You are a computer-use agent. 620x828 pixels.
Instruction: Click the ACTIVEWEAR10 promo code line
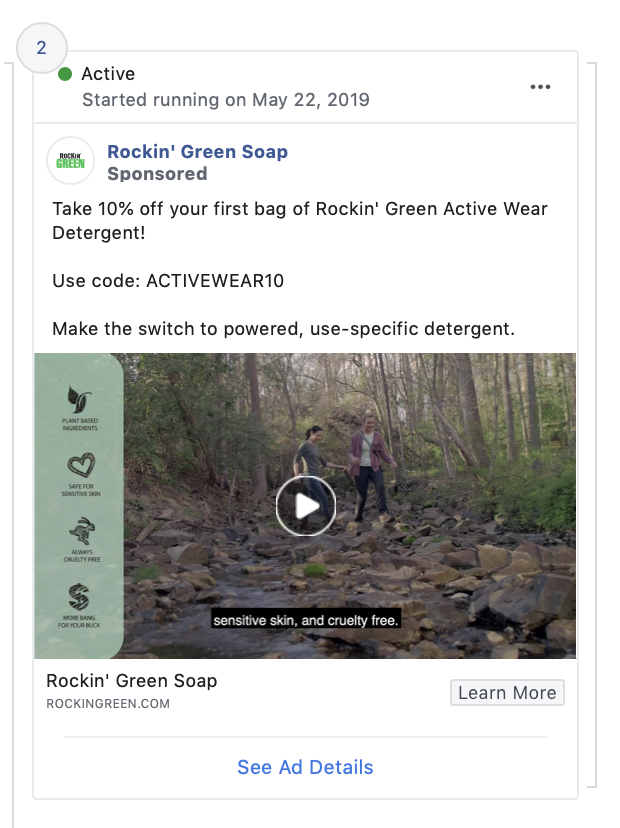(x=168, y=281)
